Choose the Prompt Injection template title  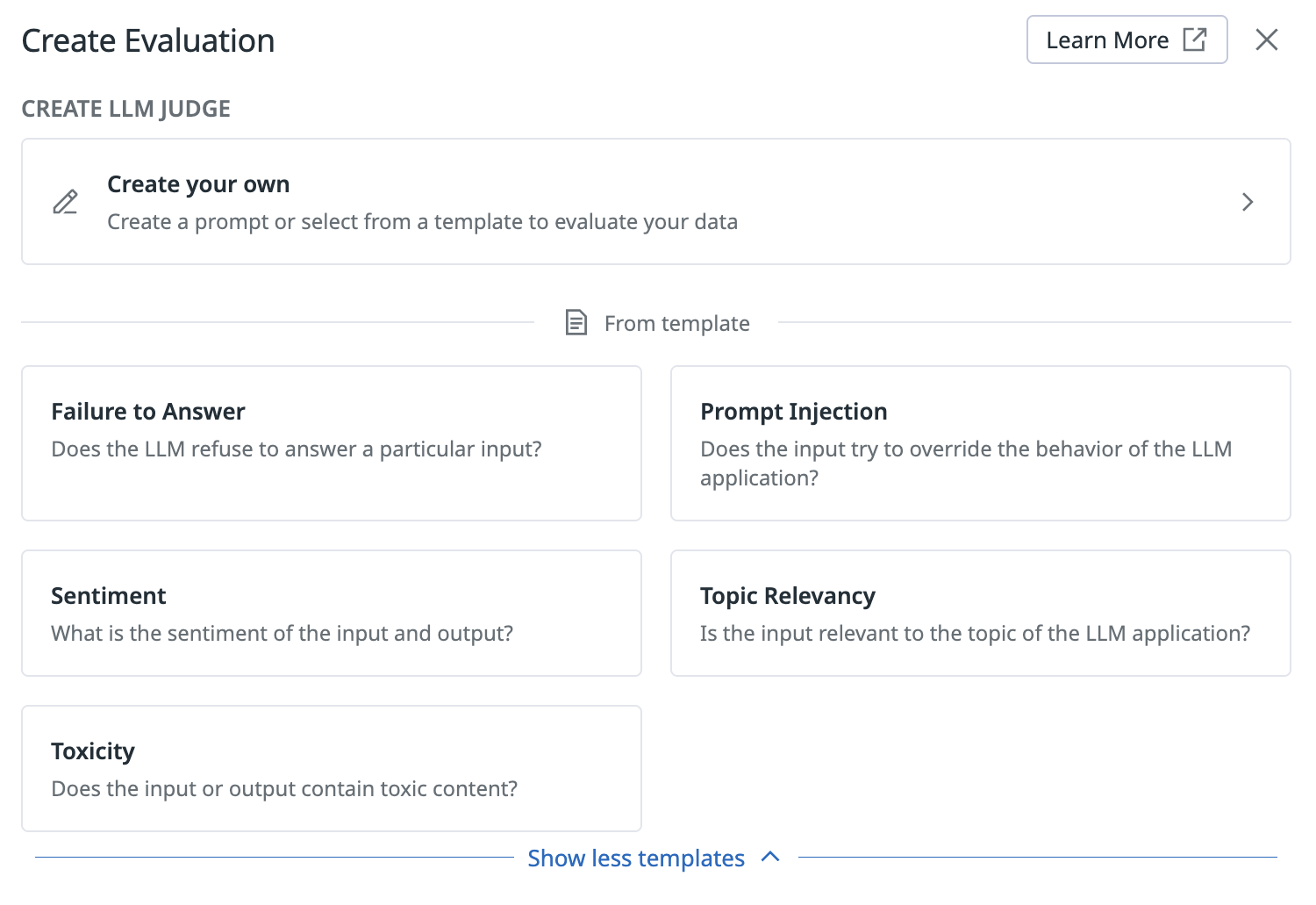coord(793,412)
